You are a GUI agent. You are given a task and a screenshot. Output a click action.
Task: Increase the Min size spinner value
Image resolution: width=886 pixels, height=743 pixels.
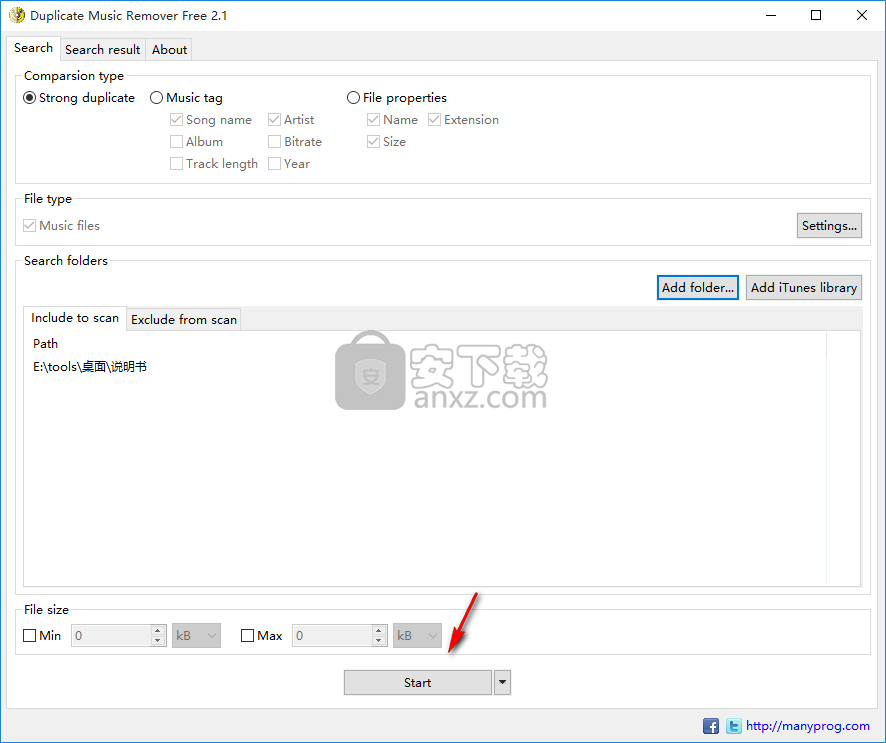158,631
